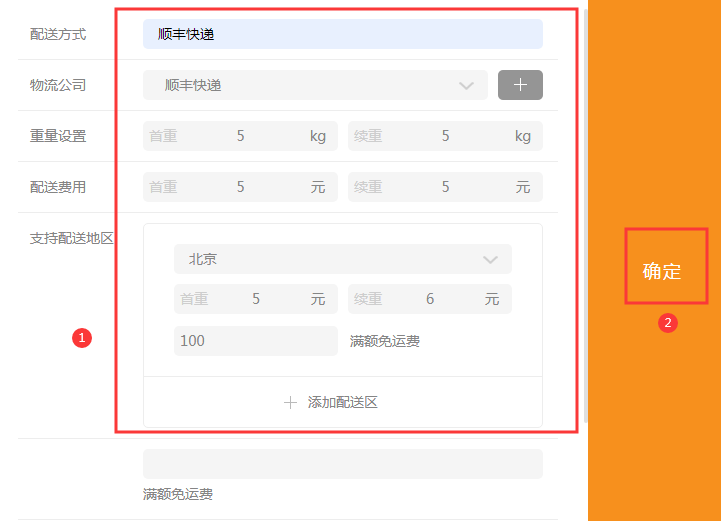Image resolution: width=721 pixels, height=521 pixels.
Task: Click the 物流公司 label
Action: pos(58,85)
